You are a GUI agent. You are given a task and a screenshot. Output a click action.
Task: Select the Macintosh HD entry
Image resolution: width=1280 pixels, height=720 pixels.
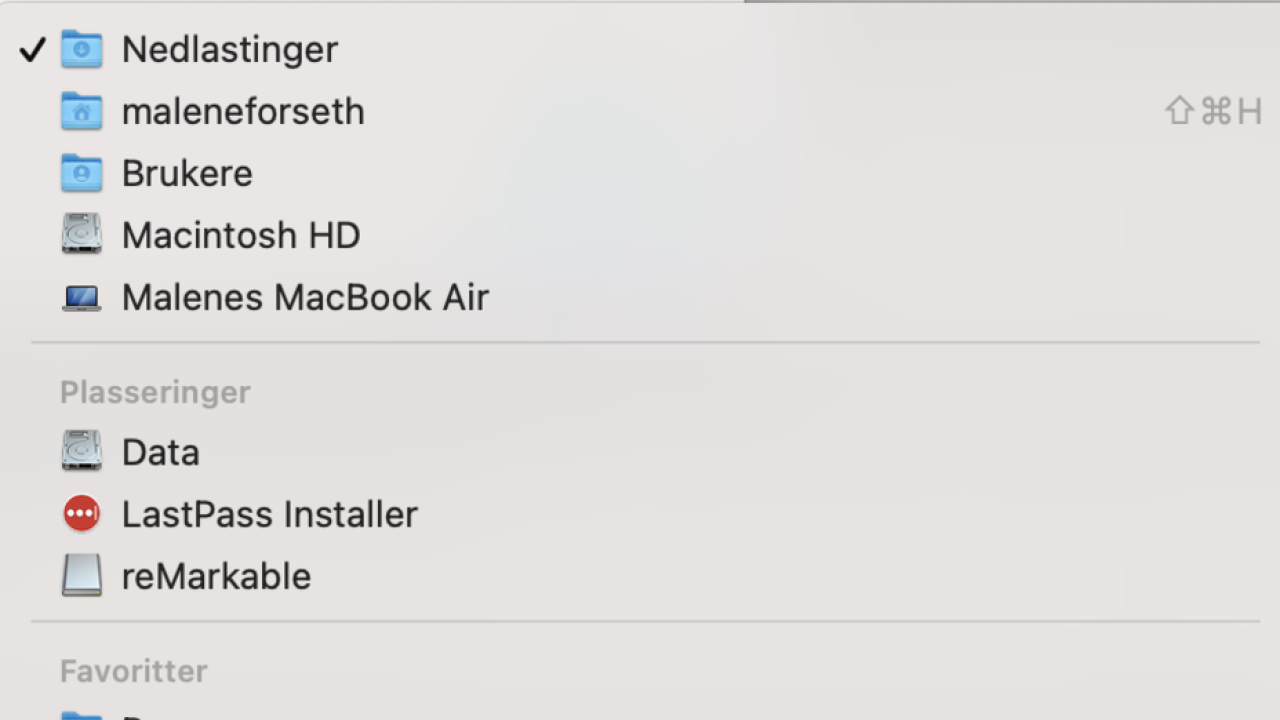(x=640, y=235)
